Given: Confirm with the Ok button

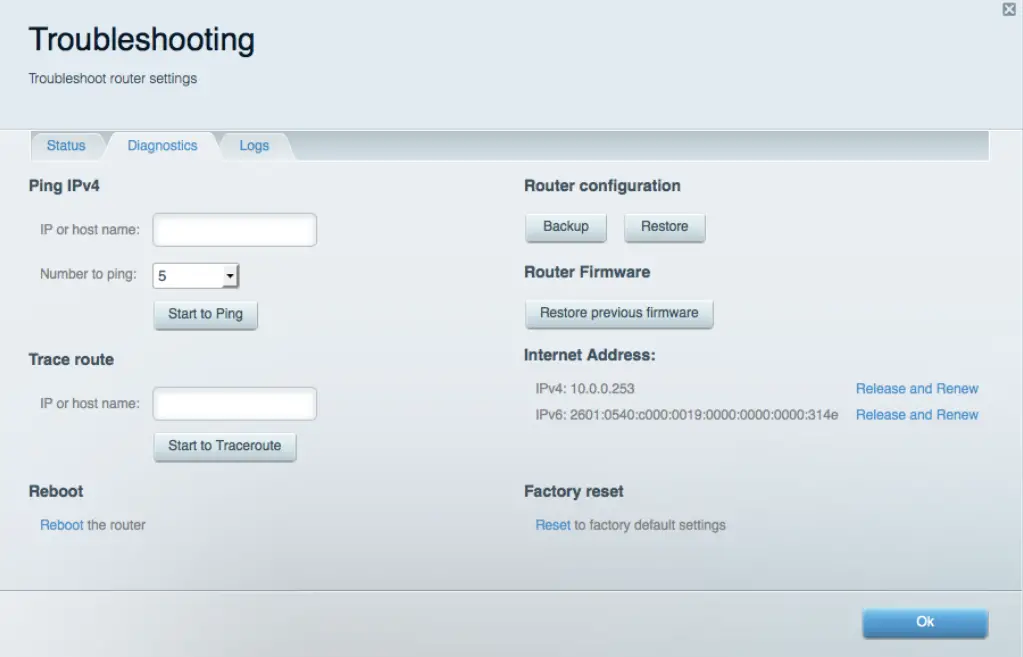Looking at the screenshot, I should click(924, 622).
